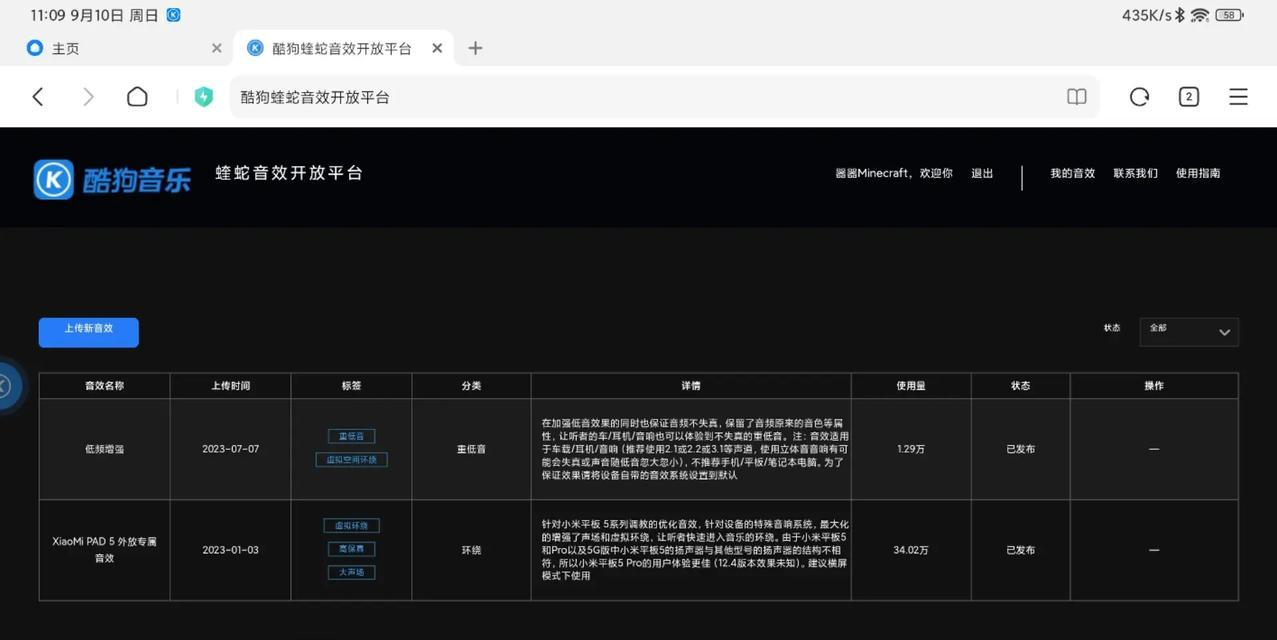1277x640 pixels.
Task: Click the Minecraft welcome username text
Action: tap(894, 173)
